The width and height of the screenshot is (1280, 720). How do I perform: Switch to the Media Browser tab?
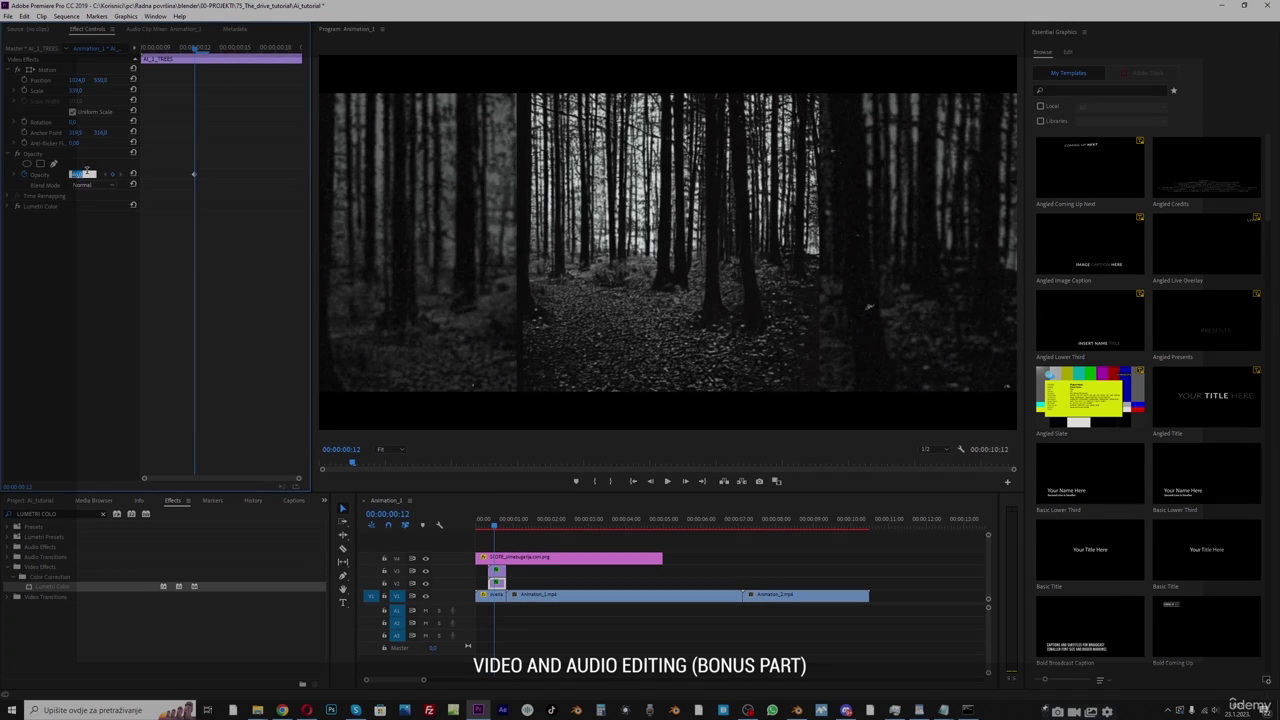pyautogui.click(x=94, y=500)
